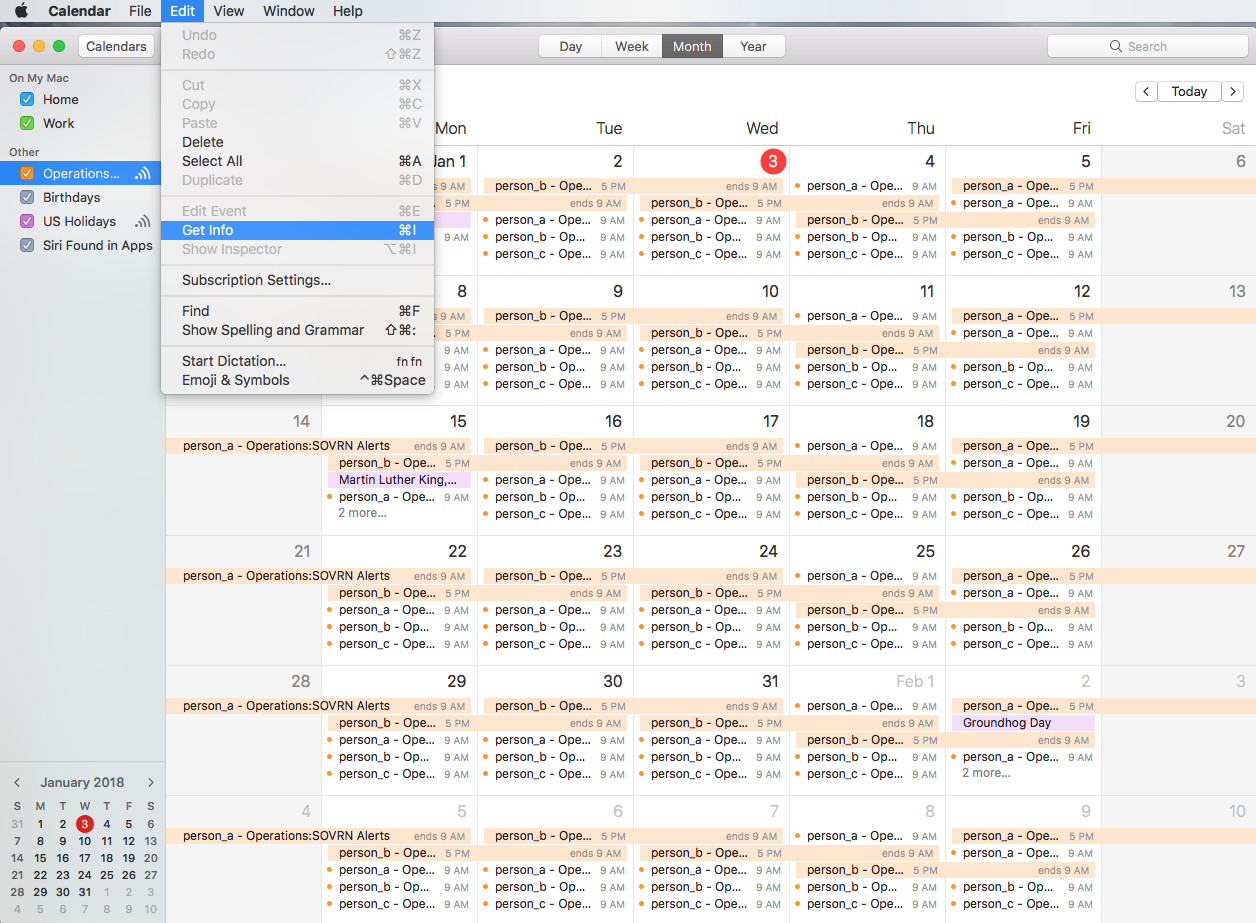Click in the Search field
The height and width of the screenshot is (923, 1256).
click(x=1146, y=46)
